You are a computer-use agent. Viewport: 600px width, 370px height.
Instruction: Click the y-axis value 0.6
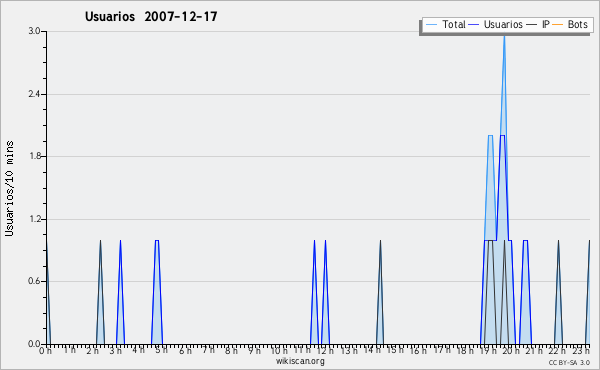point(34,281)
